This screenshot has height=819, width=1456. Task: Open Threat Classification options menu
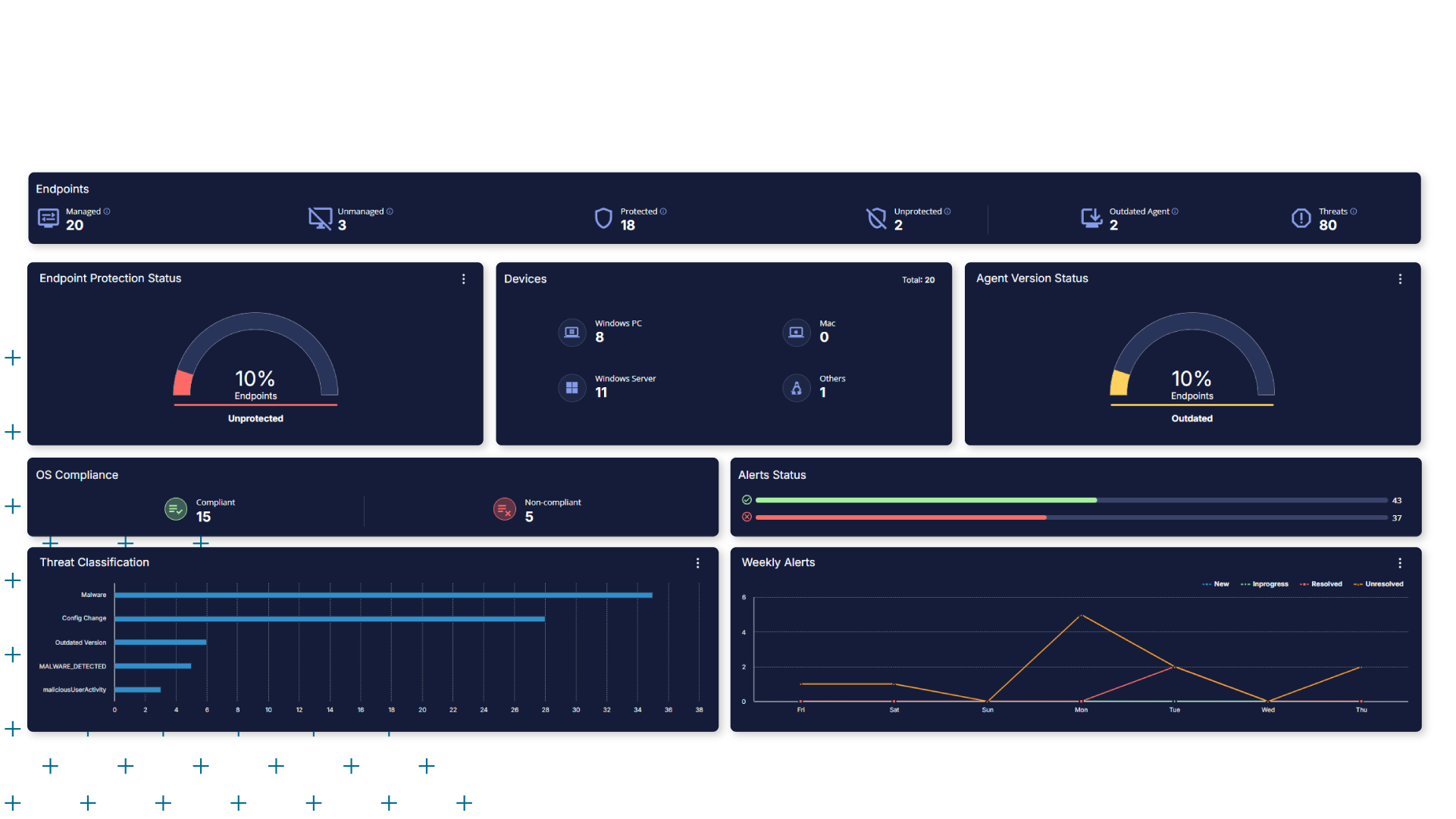(x=698, y=563)
